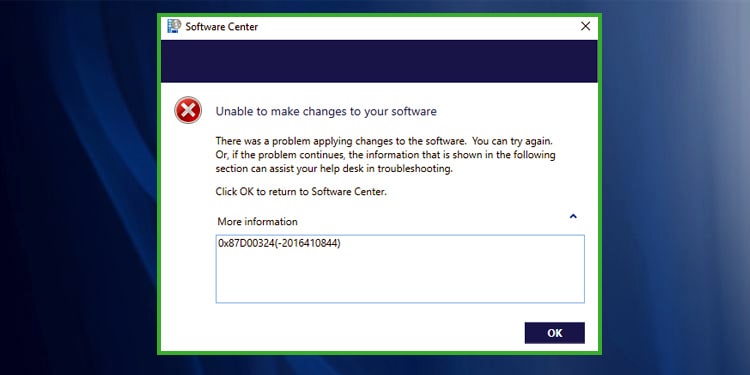Viewport: 750px width, 375px height.
Task: Click the number -2016410844 in parentheses
Action: (309, 243)
